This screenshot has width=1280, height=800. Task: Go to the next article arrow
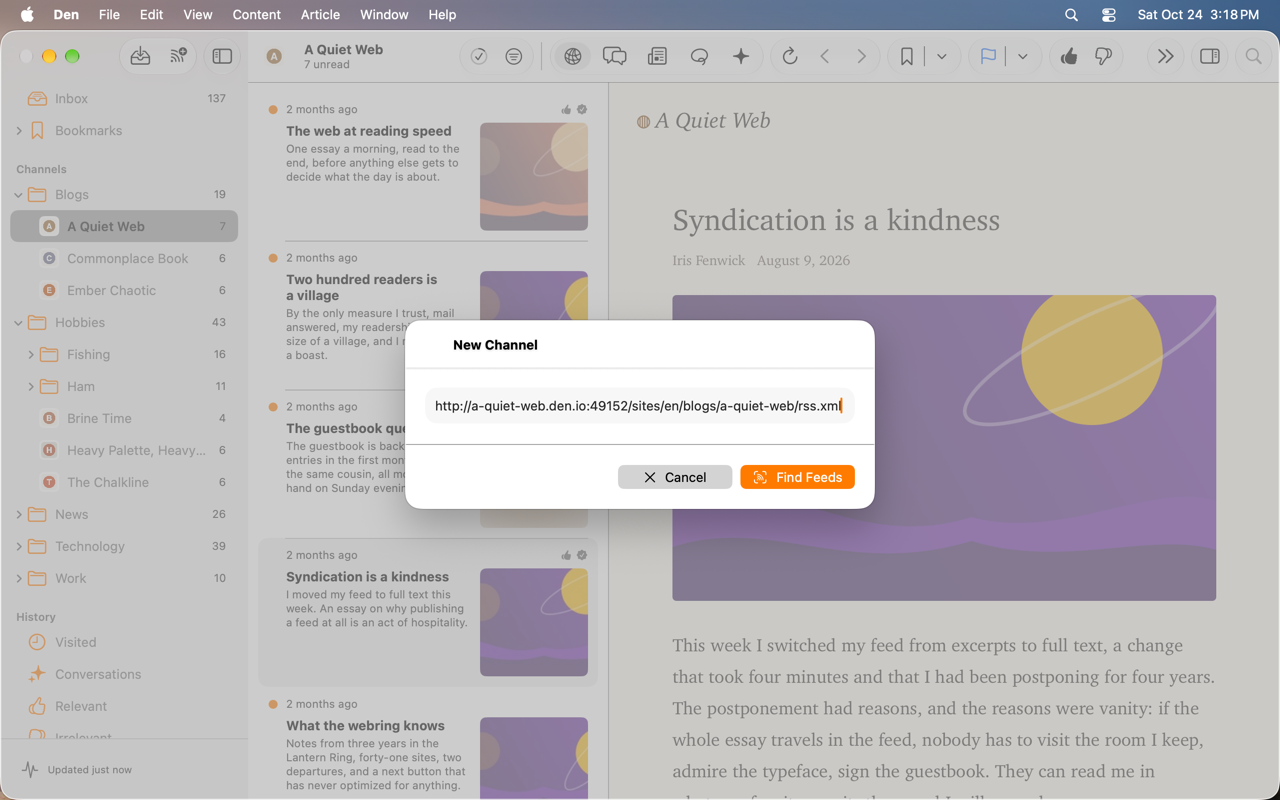[x=861, y=57]
